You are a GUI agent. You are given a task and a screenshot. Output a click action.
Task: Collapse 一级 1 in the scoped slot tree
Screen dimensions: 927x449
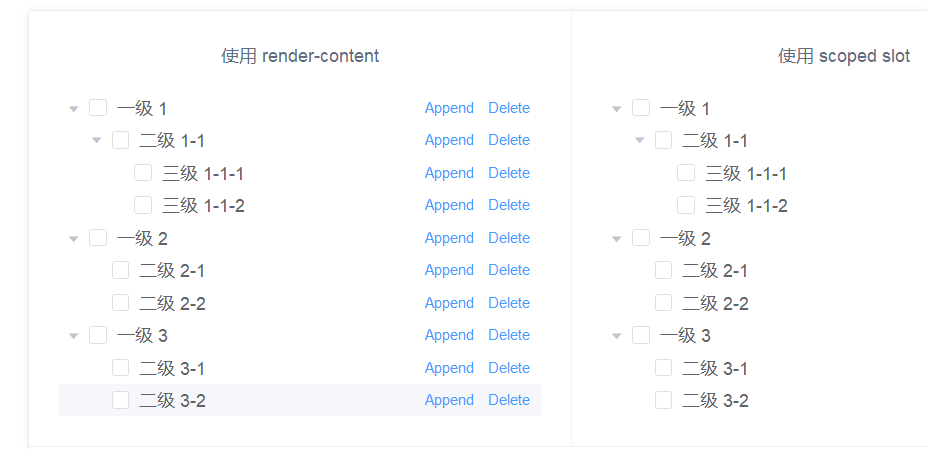(x=617, y=109)
